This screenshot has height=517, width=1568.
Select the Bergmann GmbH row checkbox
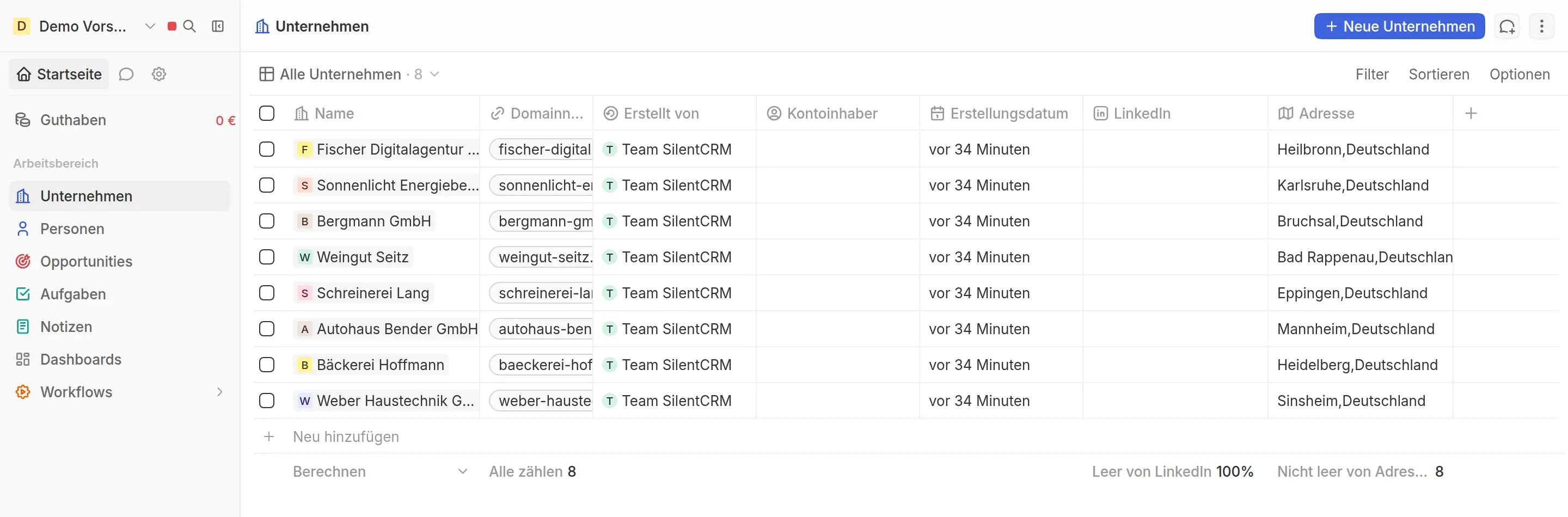pos(267,221)
